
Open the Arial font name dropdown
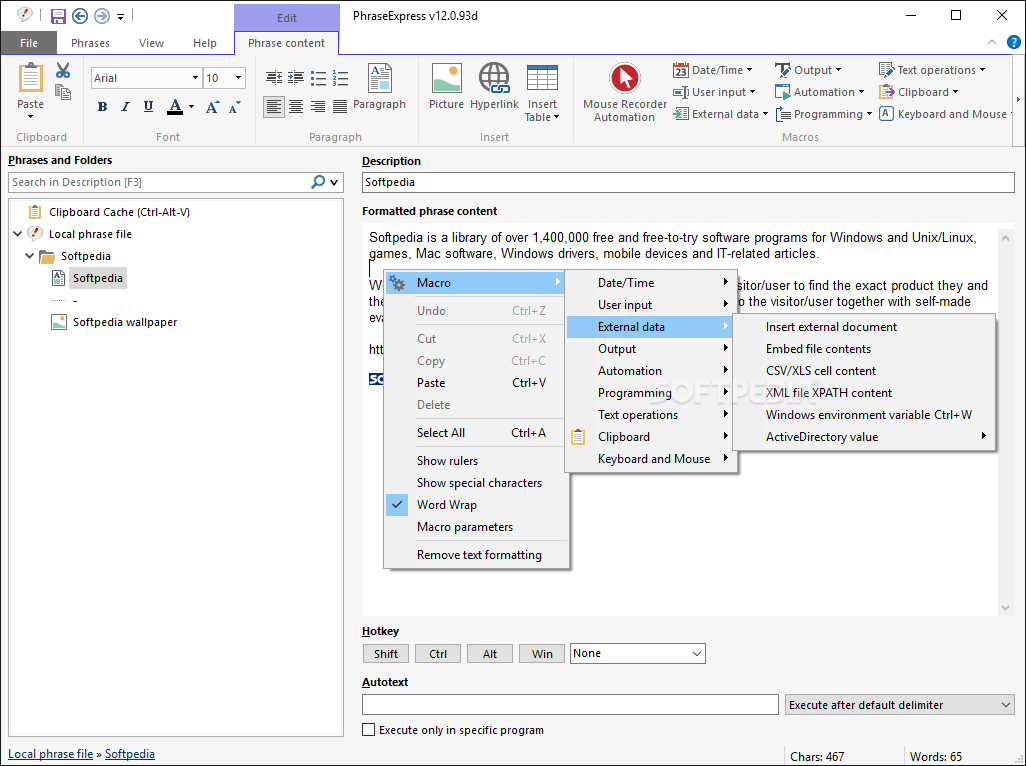(195, 78)
